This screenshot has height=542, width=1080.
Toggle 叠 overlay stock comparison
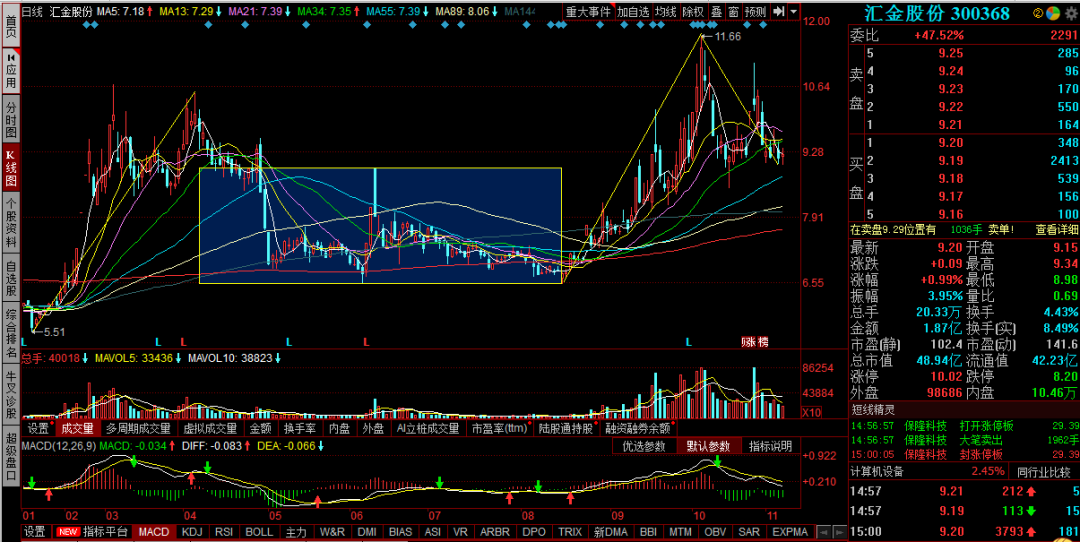pyautogui.click(x=716, y=12)
